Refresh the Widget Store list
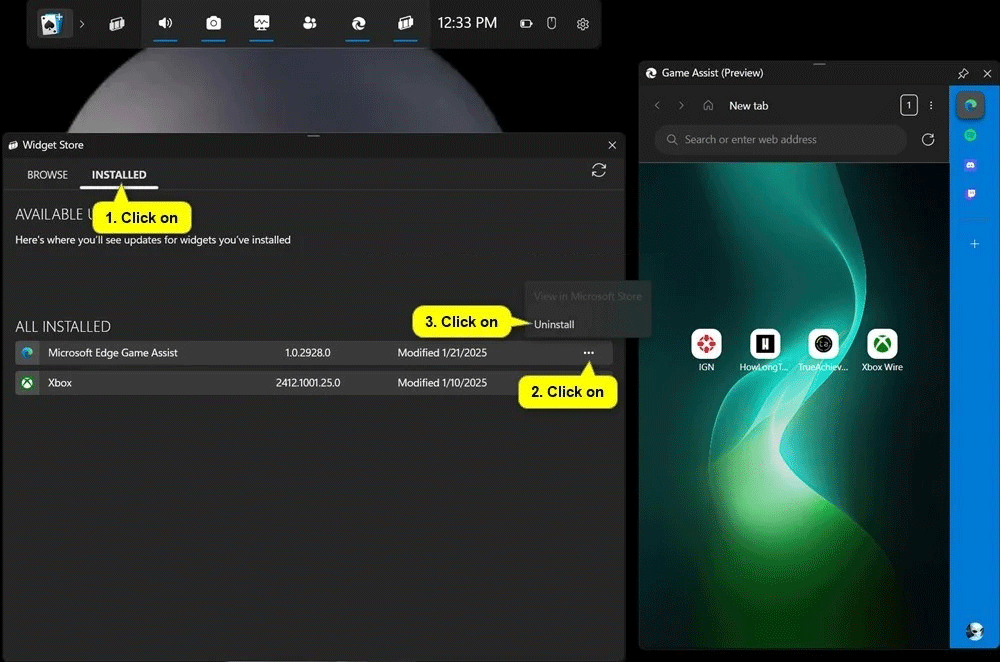This screenshot has width=1000, height=662. click(x=599, y=171)
